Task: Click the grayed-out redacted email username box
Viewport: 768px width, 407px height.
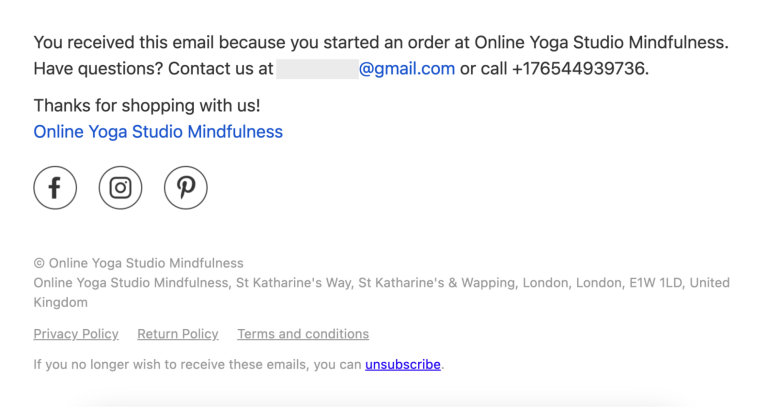Action: 316,69
